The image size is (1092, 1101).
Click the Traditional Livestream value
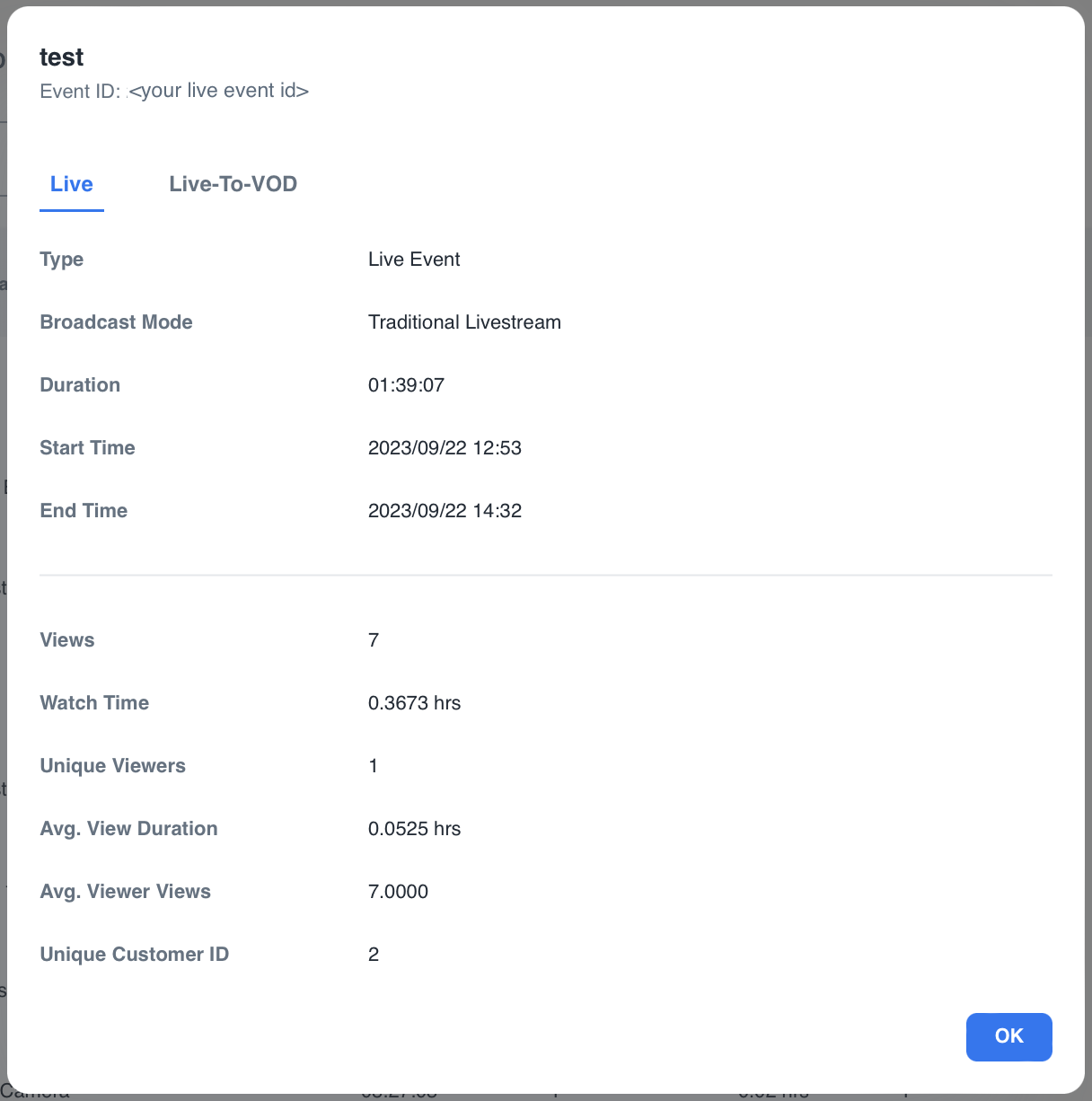point(464,322)
